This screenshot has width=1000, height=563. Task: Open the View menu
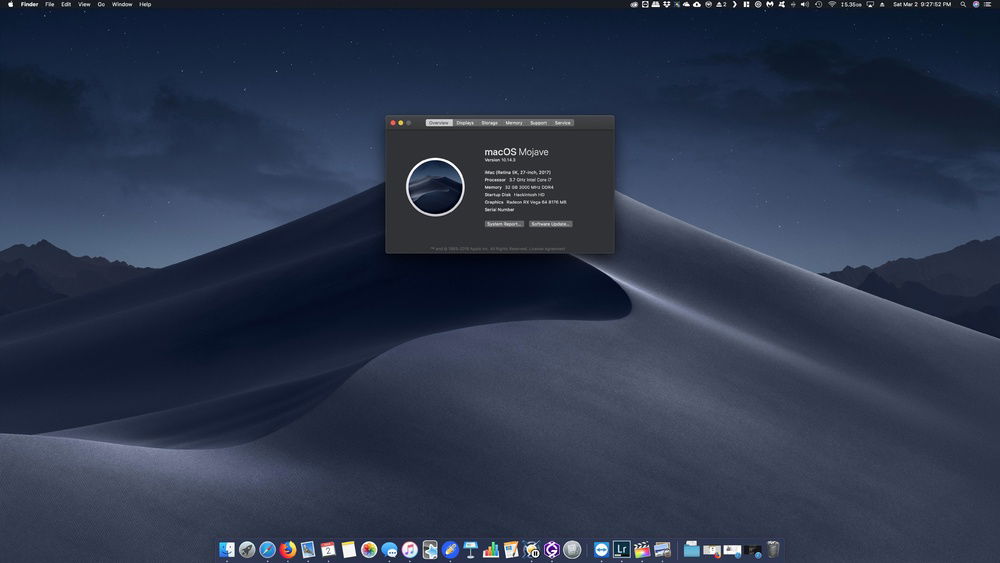84,4
